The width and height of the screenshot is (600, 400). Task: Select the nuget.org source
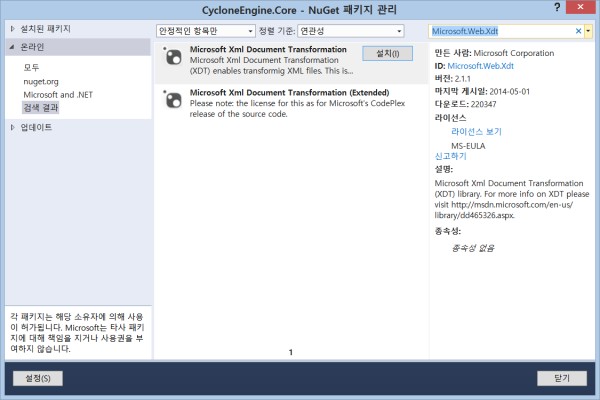click(41, 82)
